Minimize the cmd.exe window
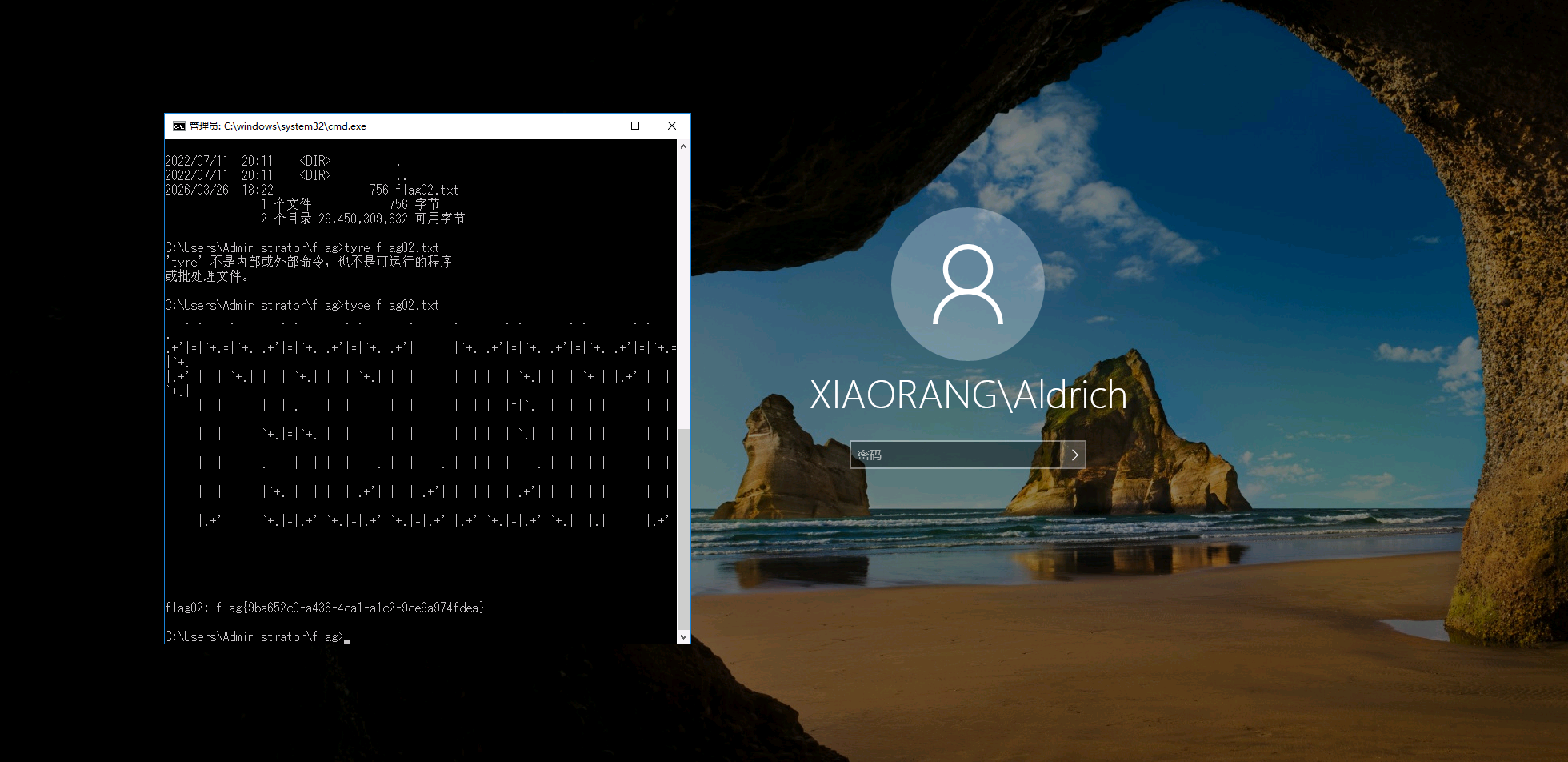1568x762 pixels. [599, 126]
